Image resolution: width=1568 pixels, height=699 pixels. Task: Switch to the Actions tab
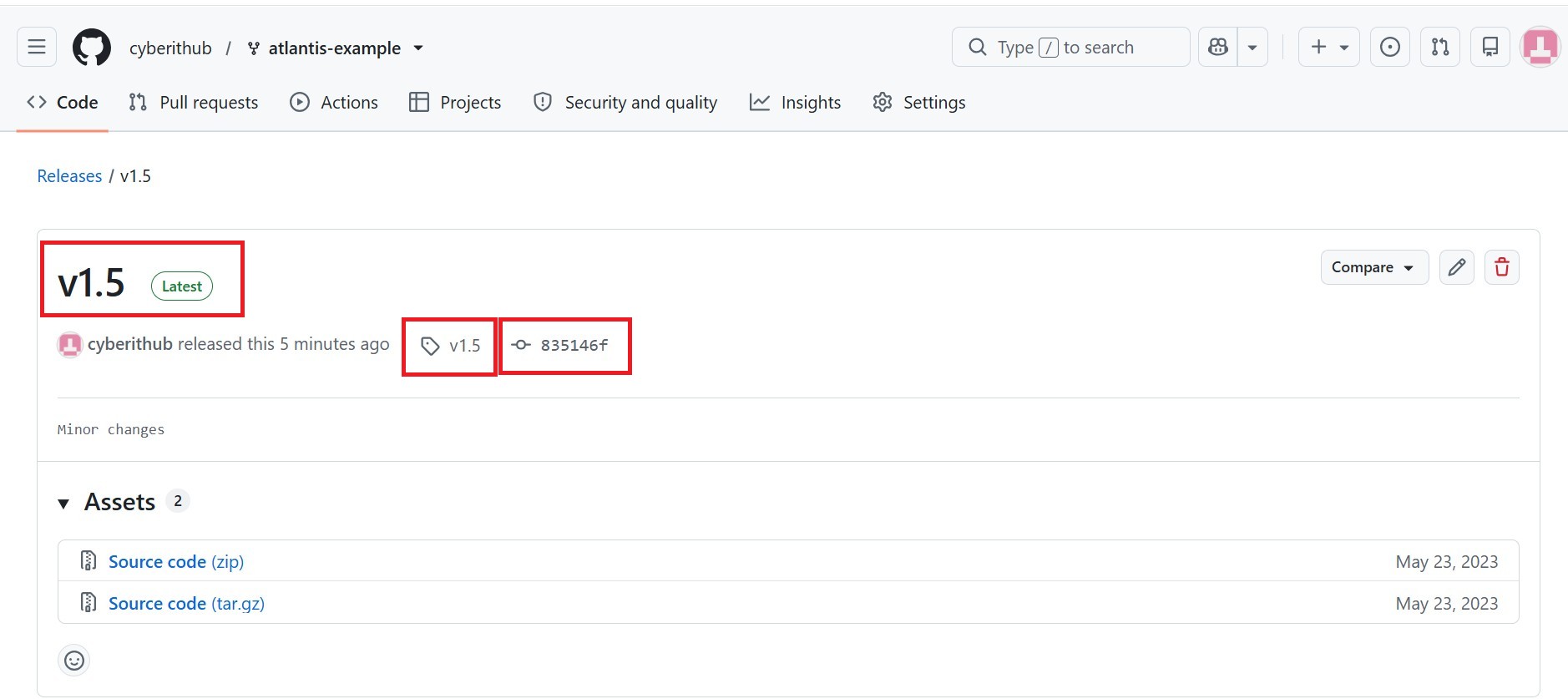(x=334, y=102)
